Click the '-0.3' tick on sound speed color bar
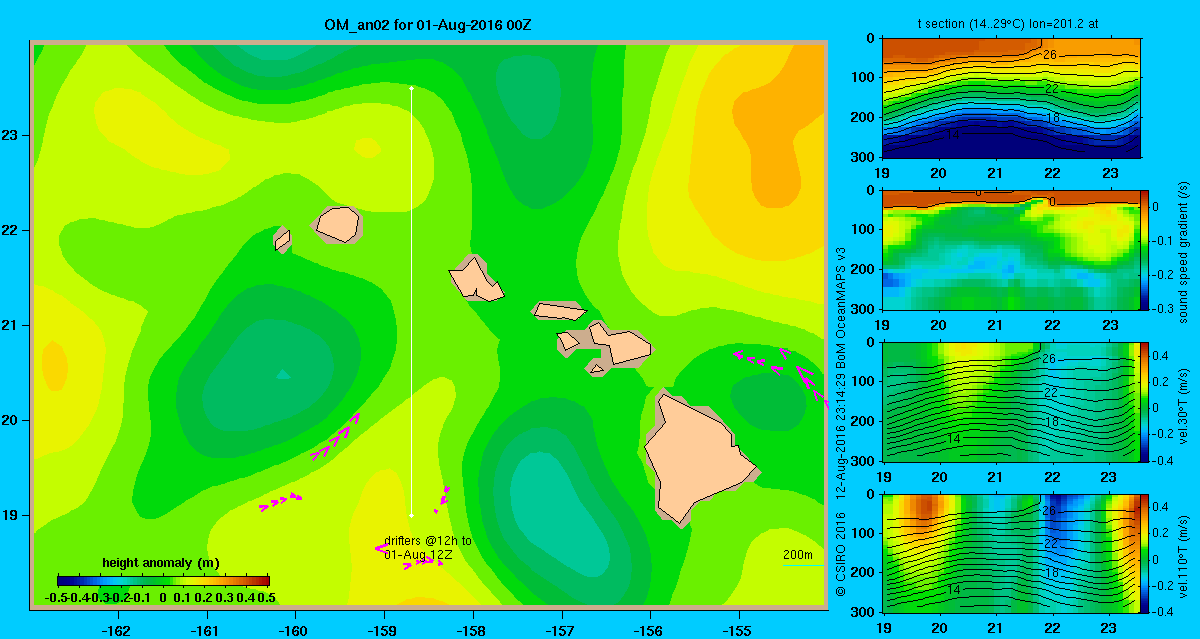The width and height of the screenshot is (1200, 639). click(x=1165, y=308)
